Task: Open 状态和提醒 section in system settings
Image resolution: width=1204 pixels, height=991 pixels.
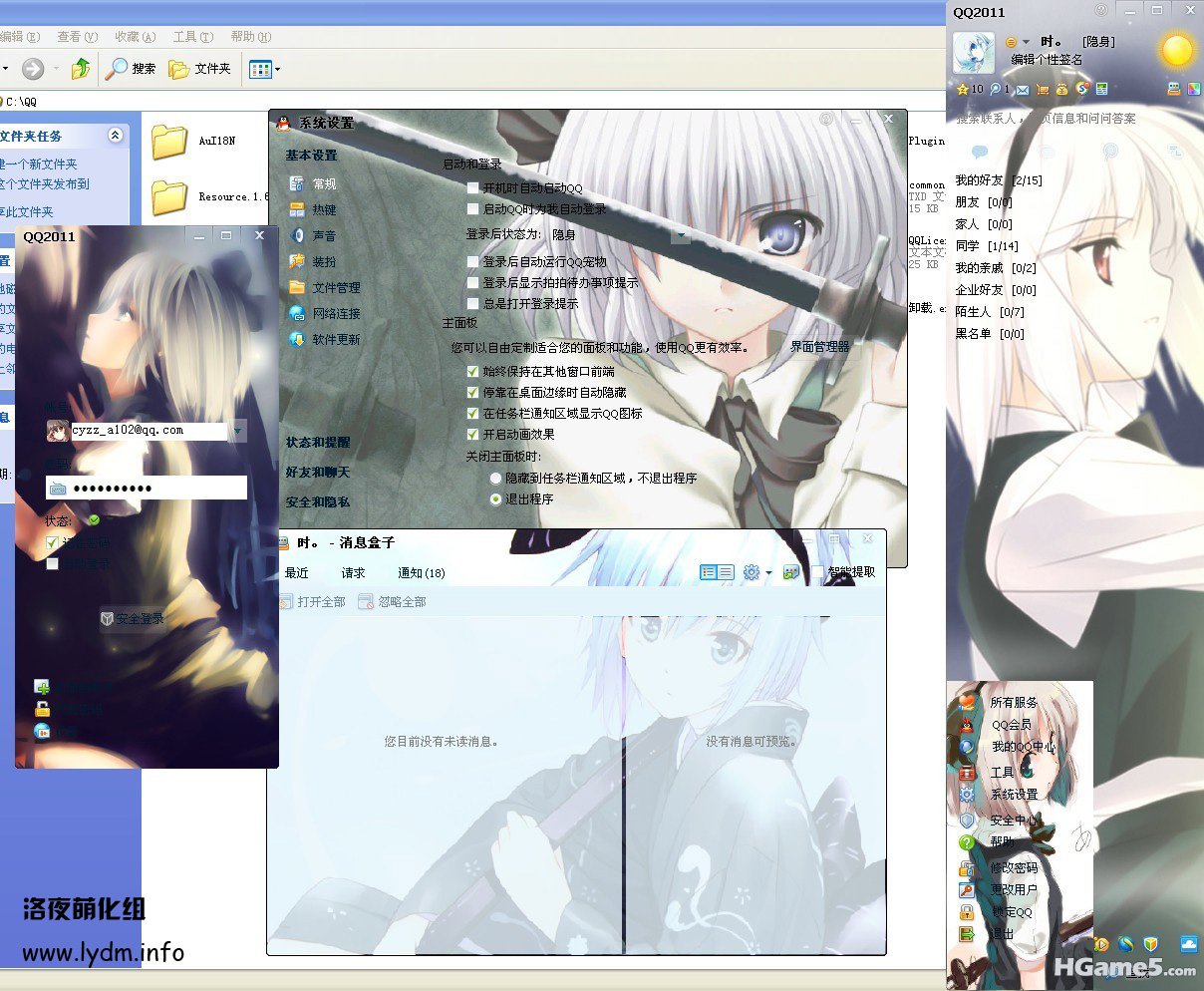Action: [318, 442]
